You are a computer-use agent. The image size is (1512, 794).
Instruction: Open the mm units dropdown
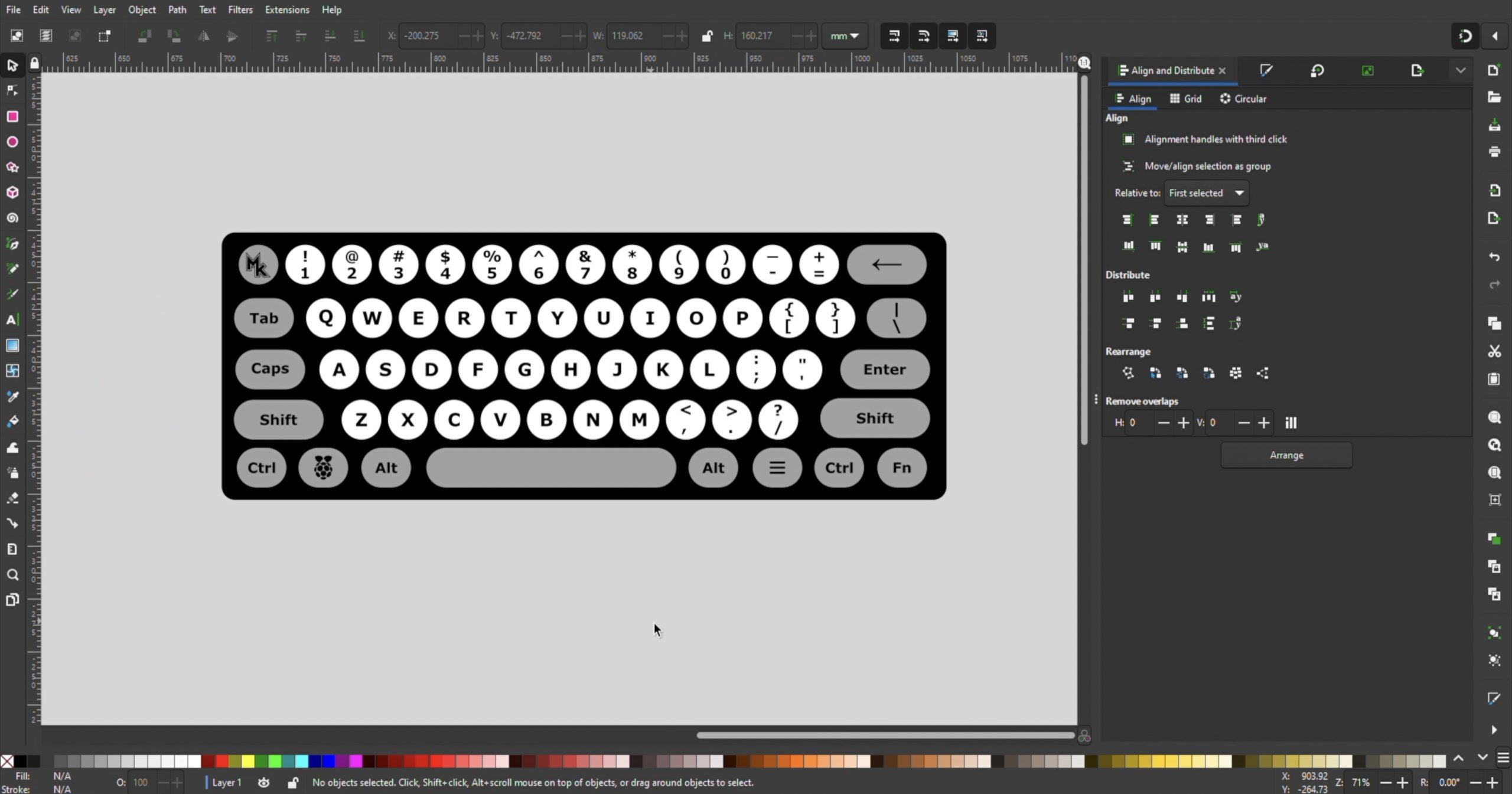[x=844, y=36]
